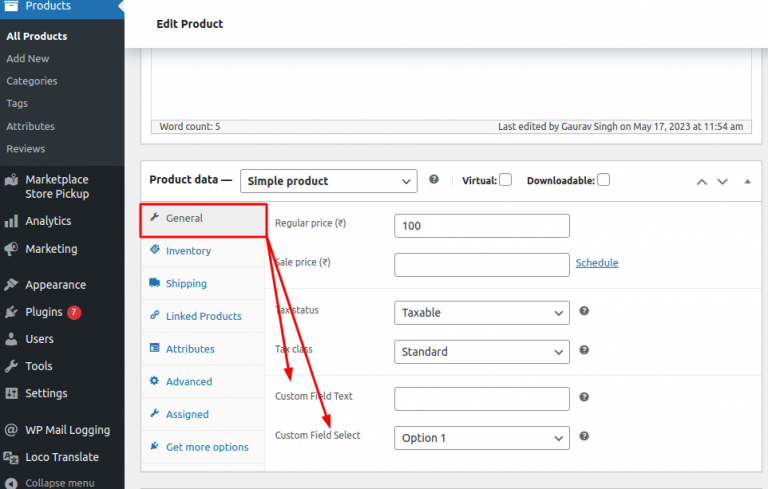Click the Marketing megaphone icon
Viewport: 768px width, 489px height.
(x=11, y=249)
